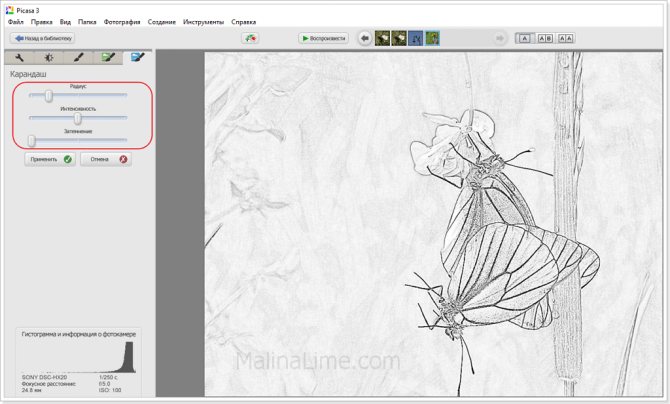Click 'Отмена' to cancel the effect
This screenshot has height=404, width=670.
click(106, 159)
